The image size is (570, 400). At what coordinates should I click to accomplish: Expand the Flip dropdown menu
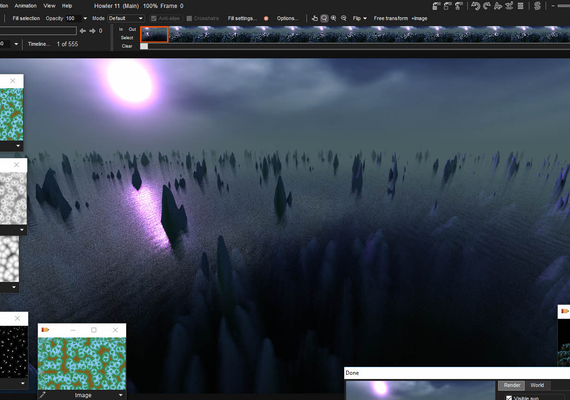pos(360,18)
